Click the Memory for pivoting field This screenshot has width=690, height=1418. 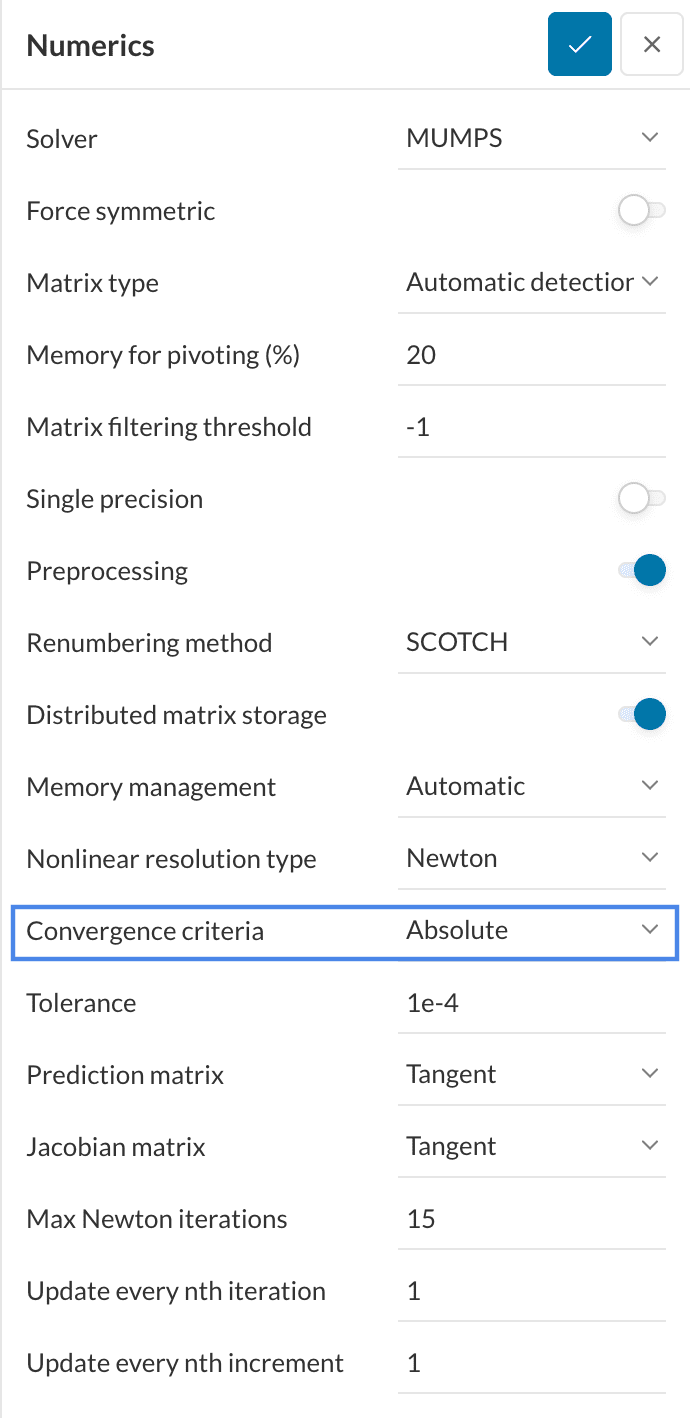(x=531, y=355)
